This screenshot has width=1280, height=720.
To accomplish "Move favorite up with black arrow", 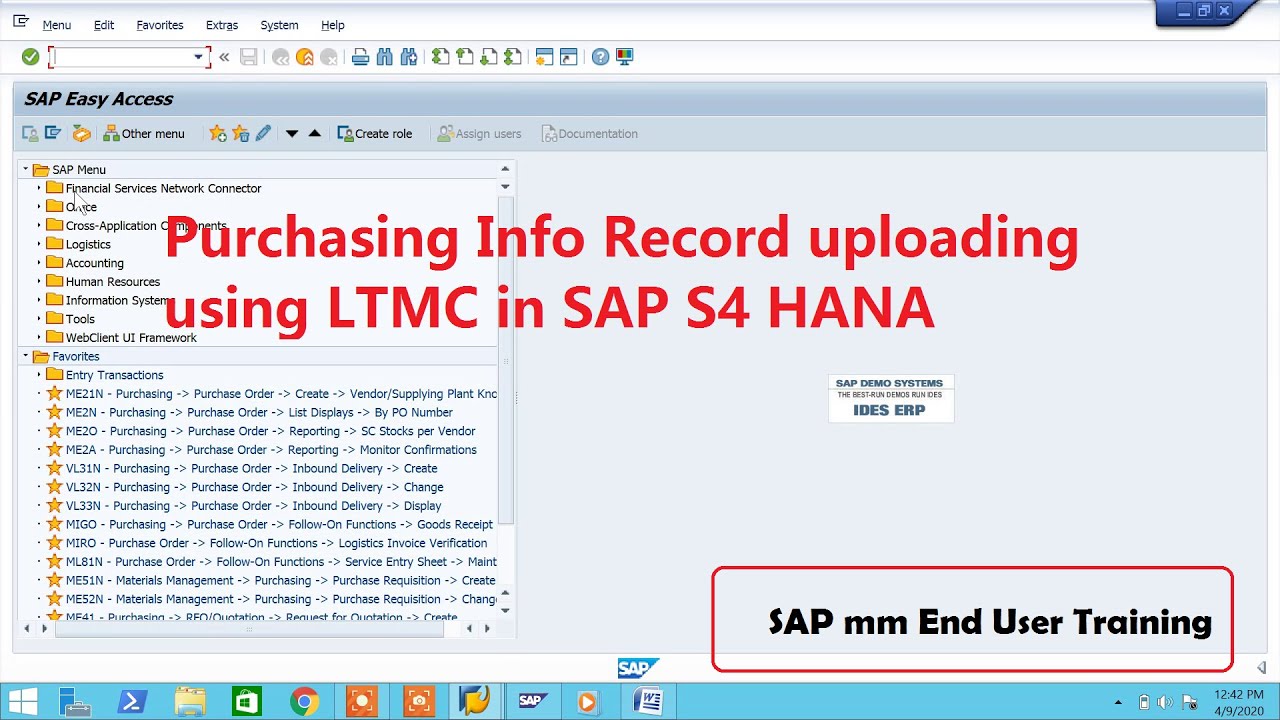I will pos(315,133).
